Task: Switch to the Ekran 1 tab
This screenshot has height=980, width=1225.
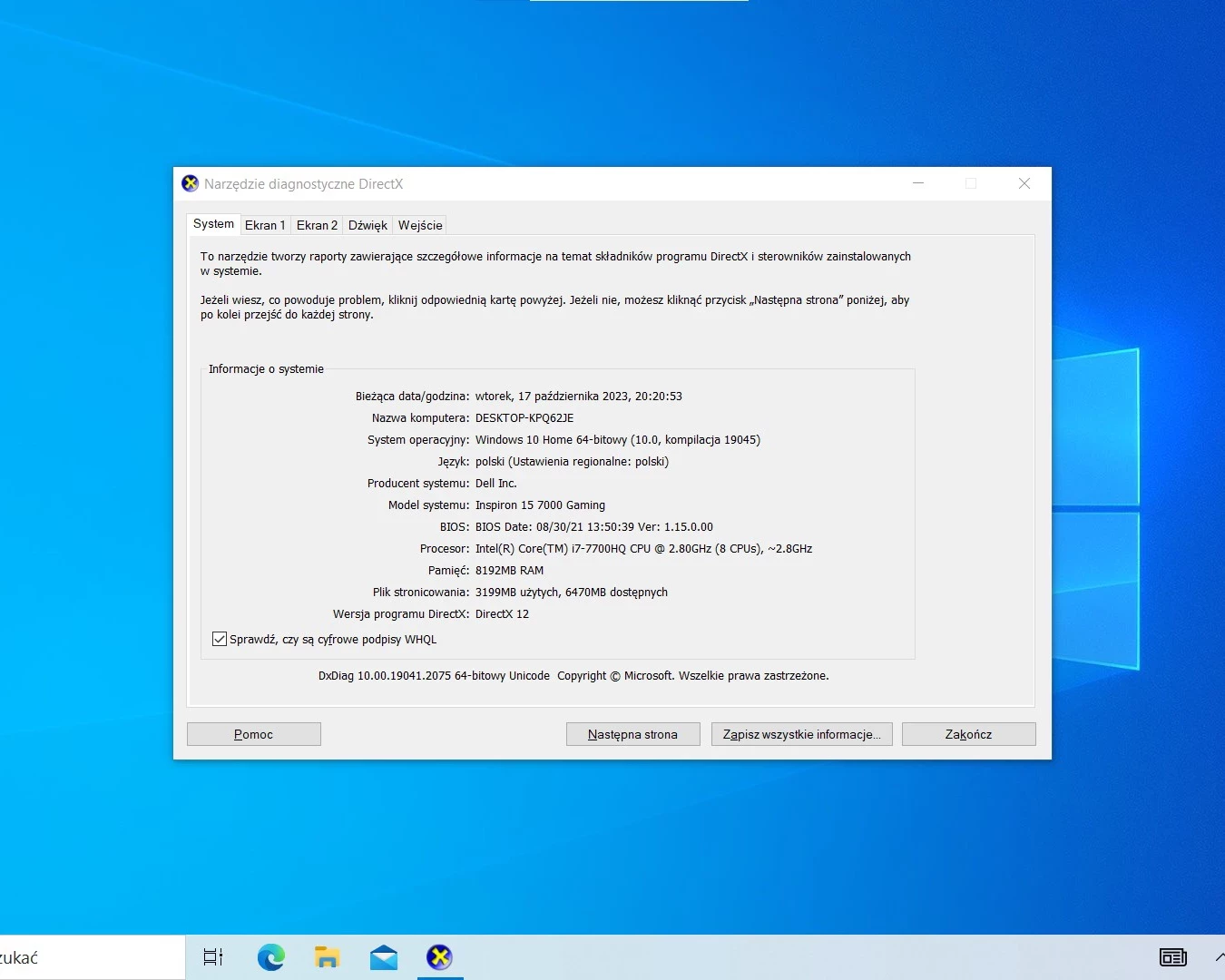Action: point(265,225)
